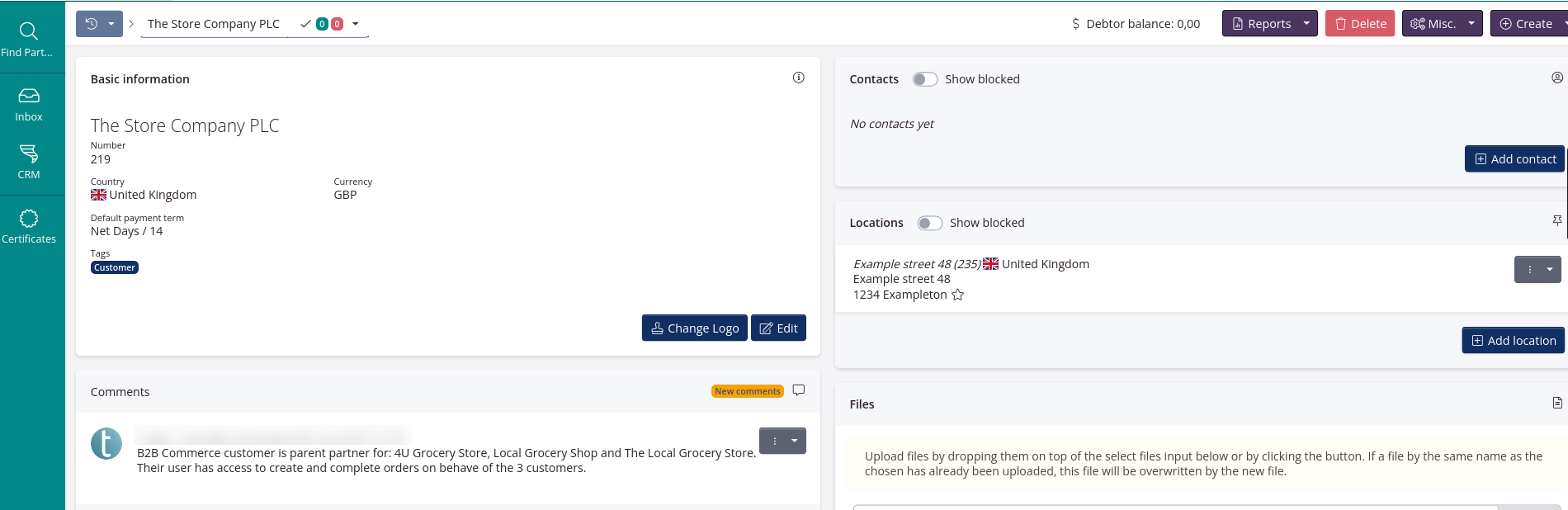Click the Basic information info icon
The height and width of the screenshot is (510, 1568).
[798, 78]
